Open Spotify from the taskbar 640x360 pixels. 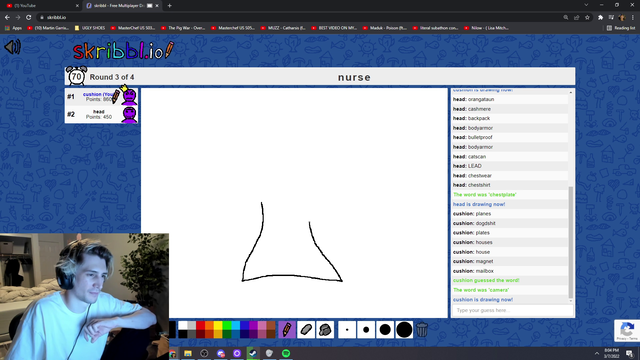[x=286, y=353]
